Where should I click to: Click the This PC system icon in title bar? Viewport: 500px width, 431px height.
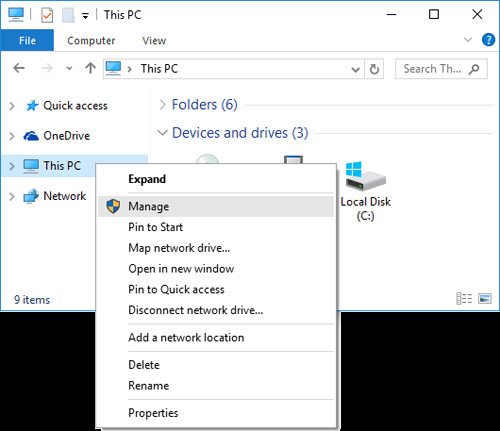click(16, 15)
